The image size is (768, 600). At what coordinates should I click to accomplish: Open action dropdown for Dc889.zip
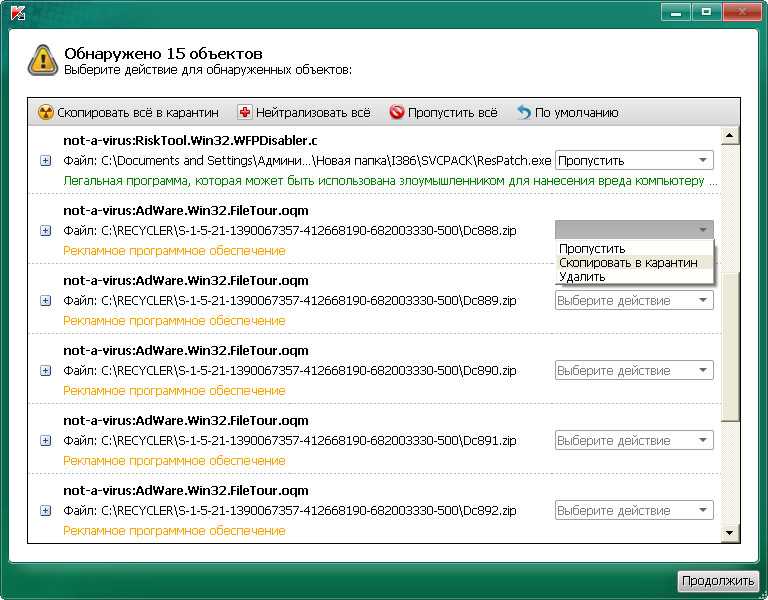(634, 300)
